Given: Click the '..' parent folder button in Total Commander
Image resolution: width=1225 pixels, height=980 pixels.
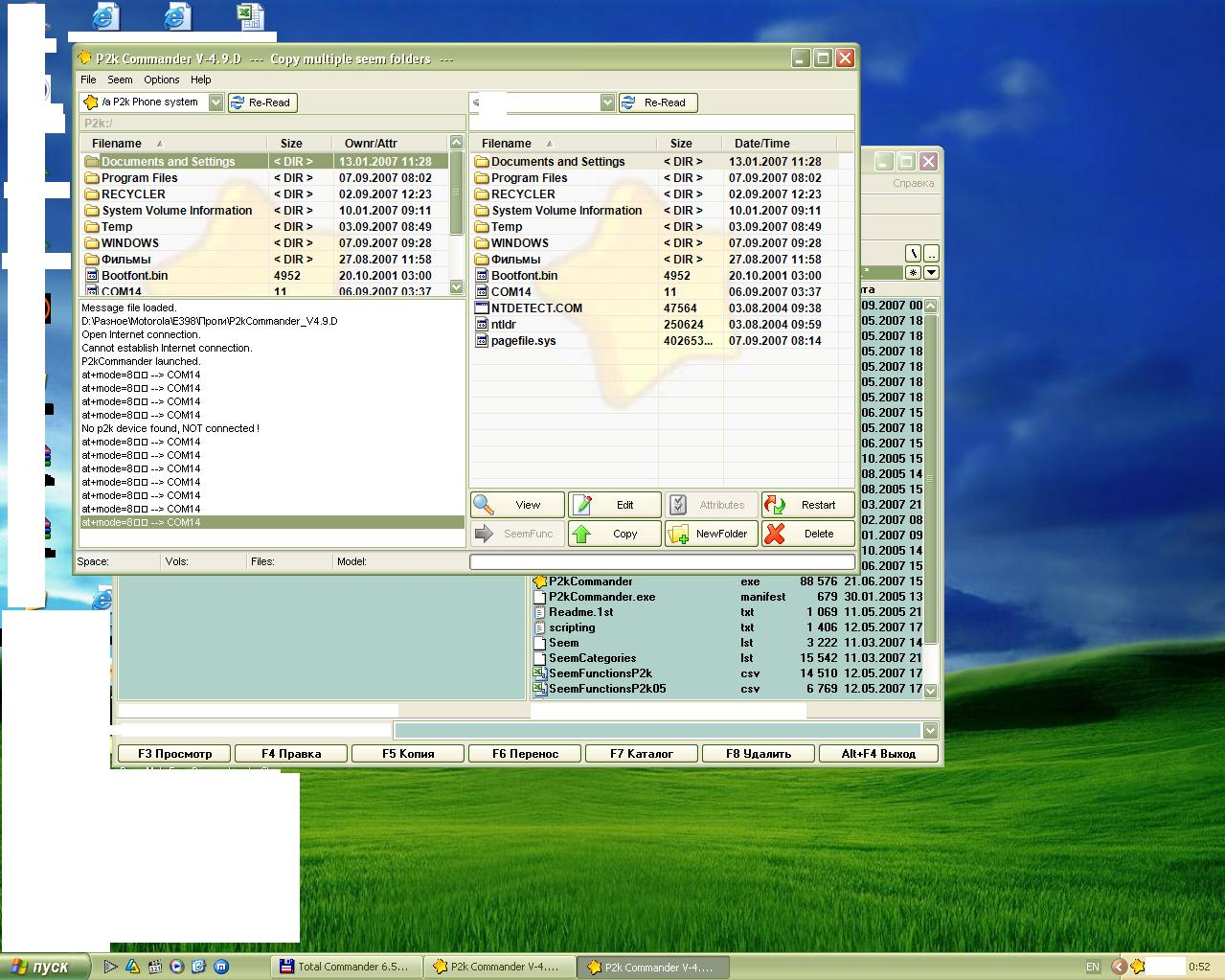Looking at the screenshot, I should tap(931, 254).
